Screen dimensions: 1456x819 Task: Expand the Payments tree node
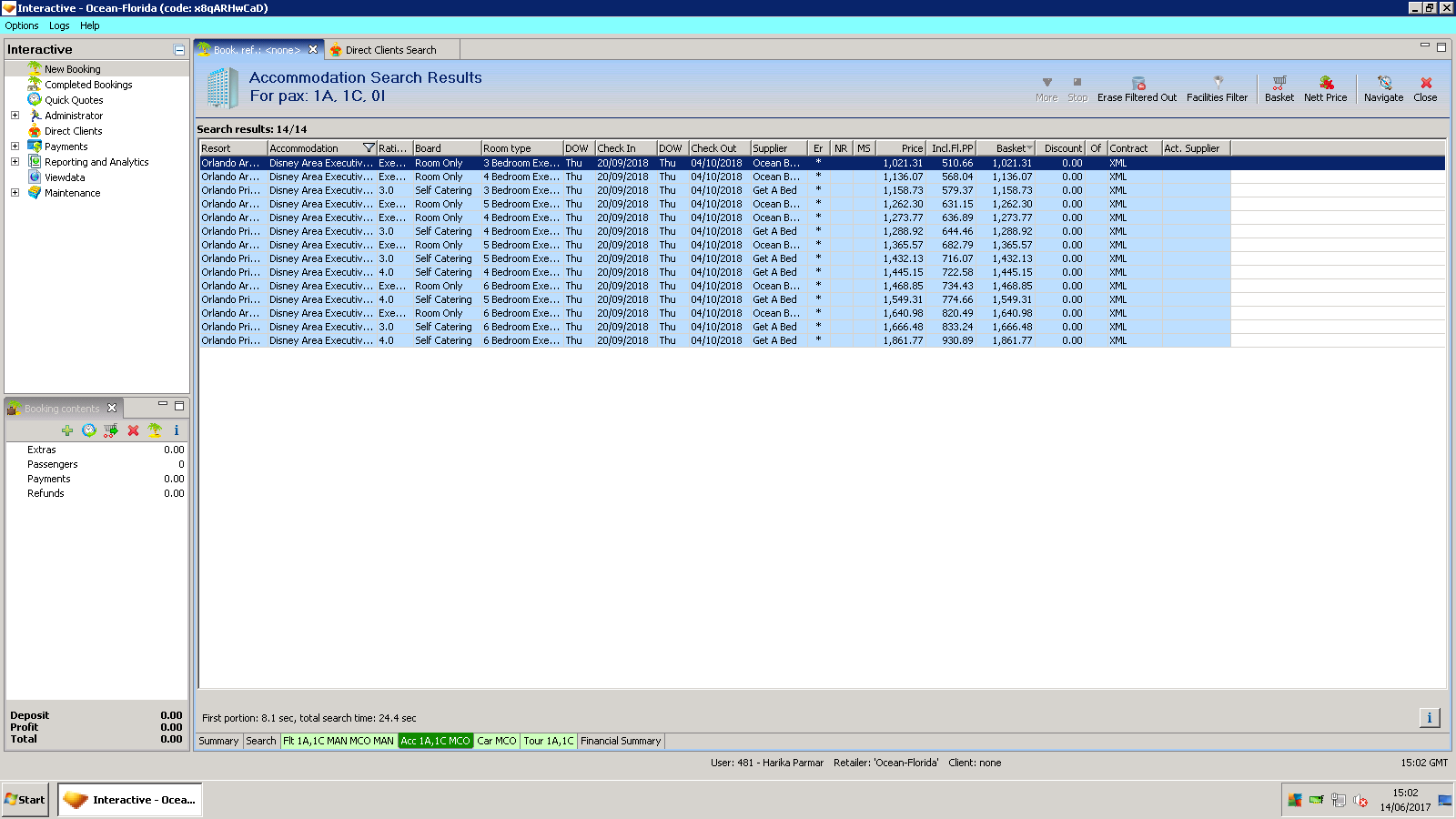pyautogui.click(x=15, y=147)
